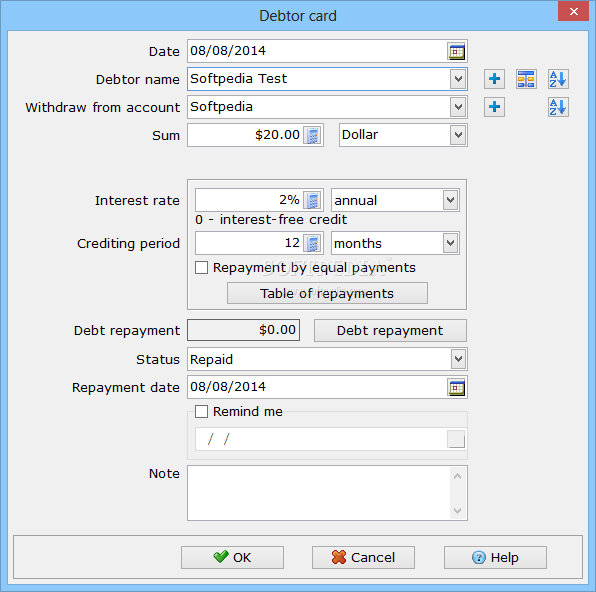Open Help button
The width and height of the screenshot is (596, 592).
(495, 557)
